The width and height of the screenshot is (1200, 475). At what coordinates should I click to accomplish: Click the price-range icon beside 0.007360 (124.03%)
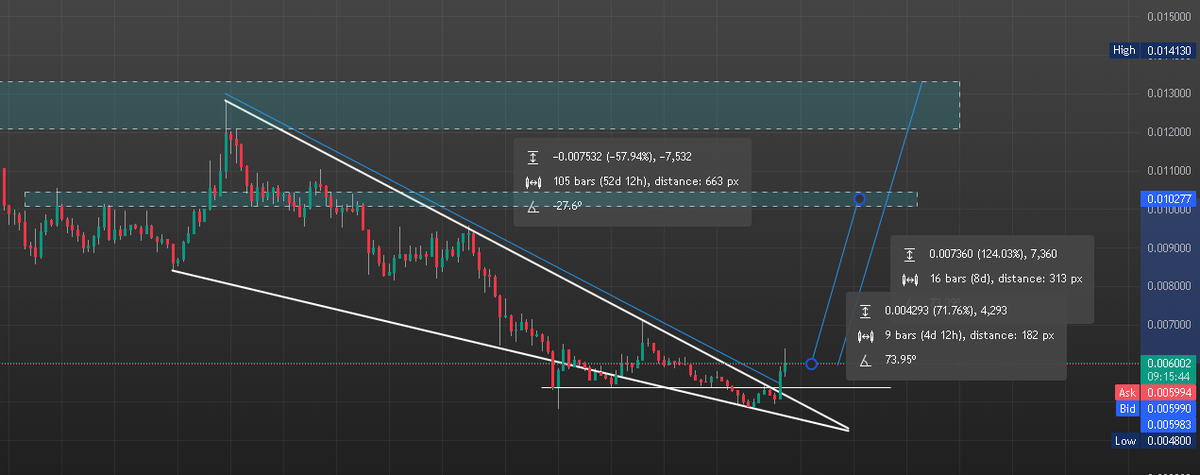[909, 255]
